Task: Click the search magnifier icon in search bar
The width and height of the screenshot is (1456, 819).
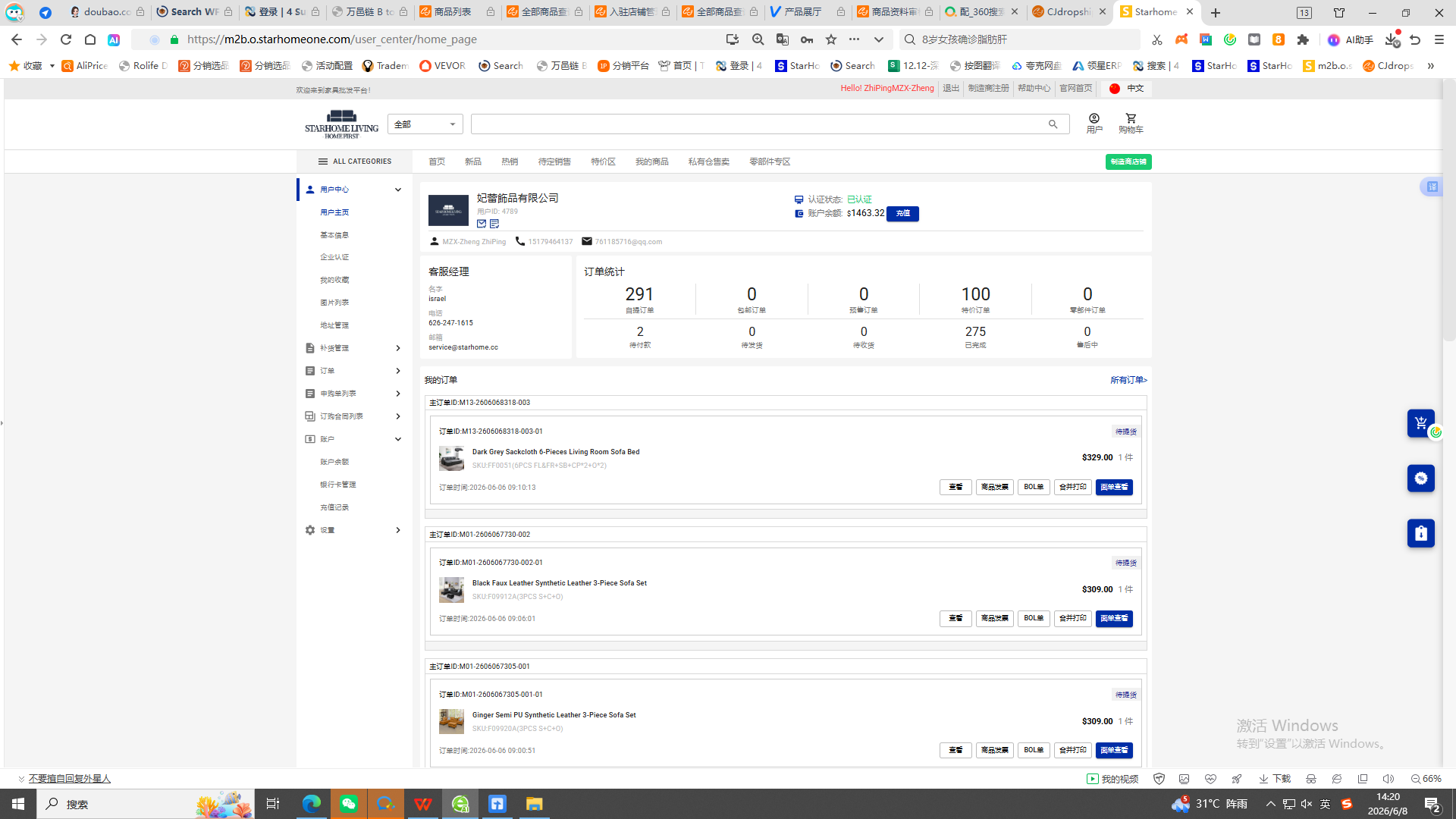Action: [1053, 124]
